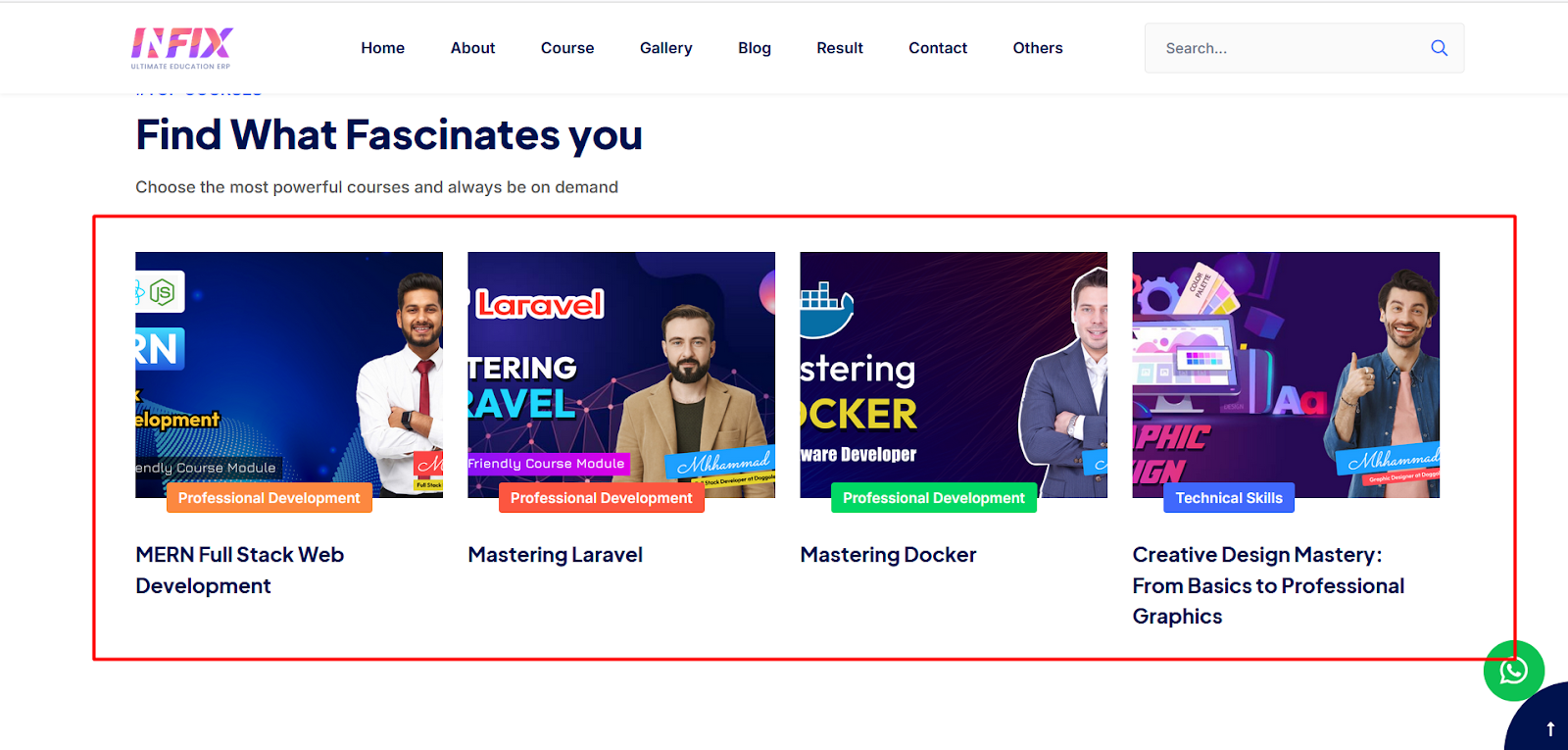The height and width of the screenshot is (750, 1568).
Task: Click the blue Technical Skills tag
Action: tap(1229, 498)
